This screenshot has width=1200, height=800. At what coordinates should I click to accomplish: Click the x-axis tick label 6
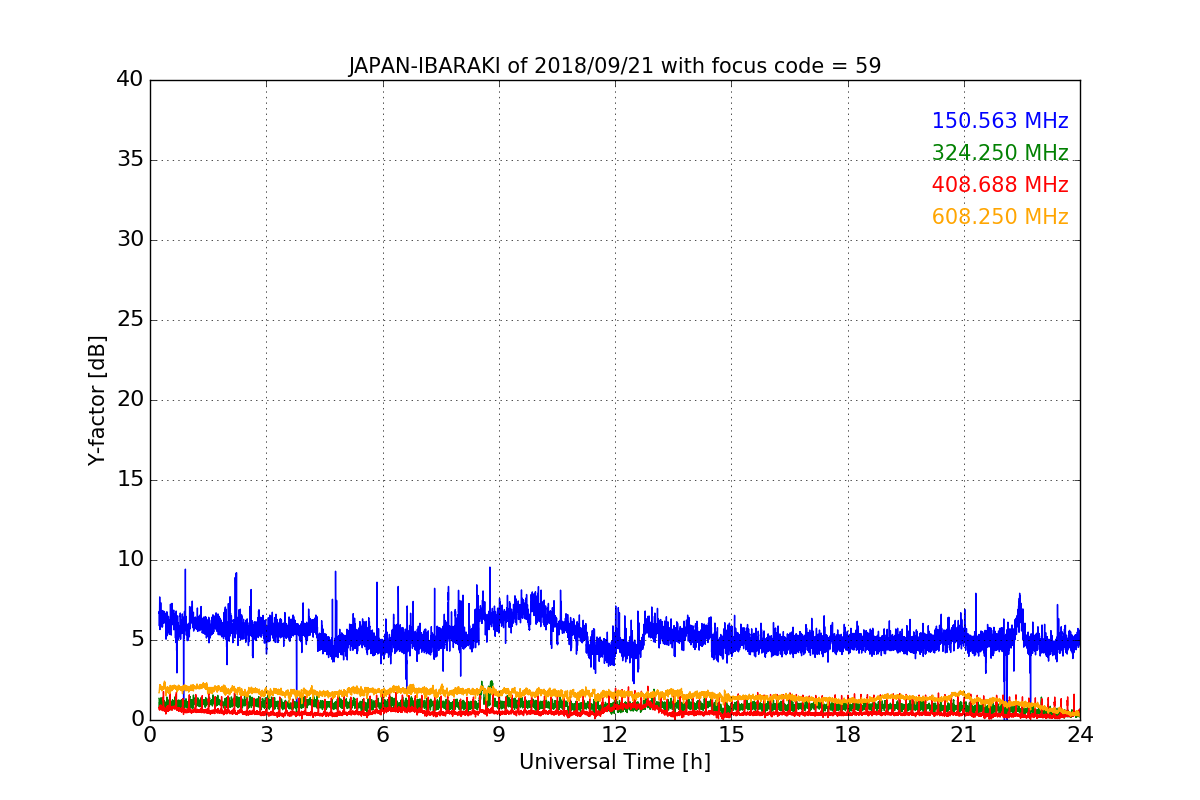click(382, 735)
